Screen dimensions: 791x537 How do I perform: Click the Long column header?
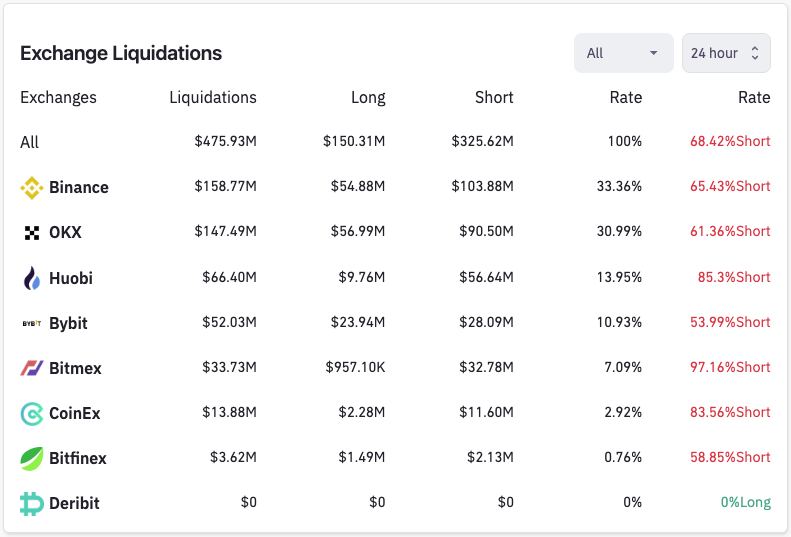pos(368,98)
